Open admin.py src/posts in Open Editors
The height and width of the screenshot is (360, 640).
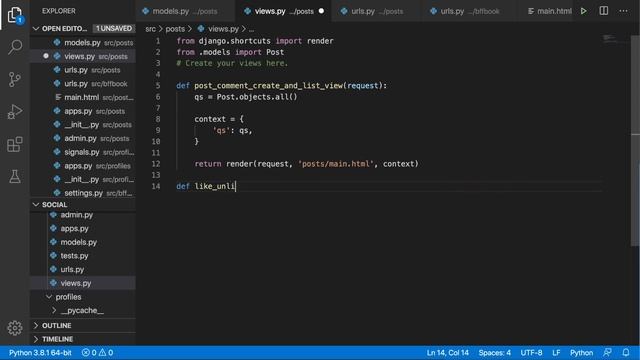(83, 138)
